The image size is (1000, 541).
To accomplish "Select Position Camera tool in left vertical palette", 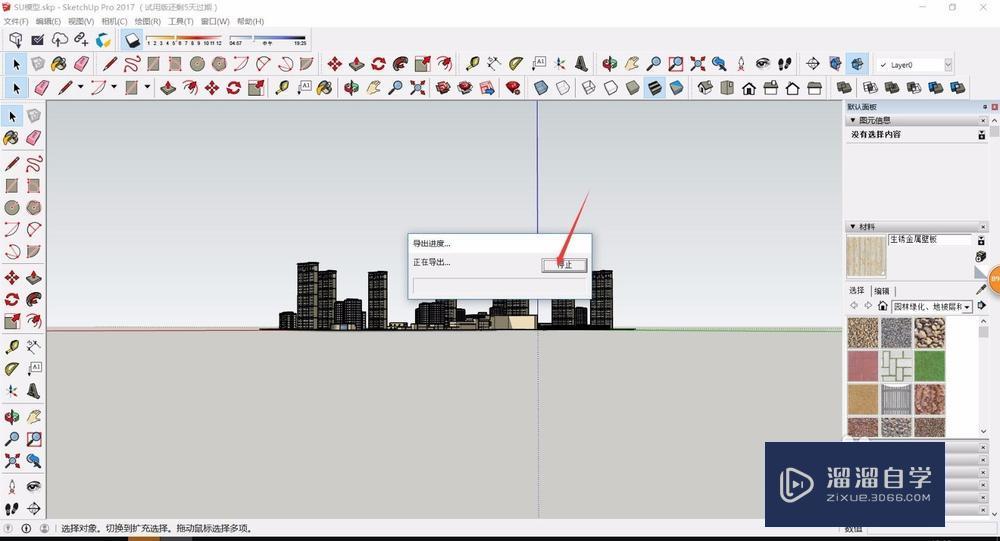I will coord(11,486).
